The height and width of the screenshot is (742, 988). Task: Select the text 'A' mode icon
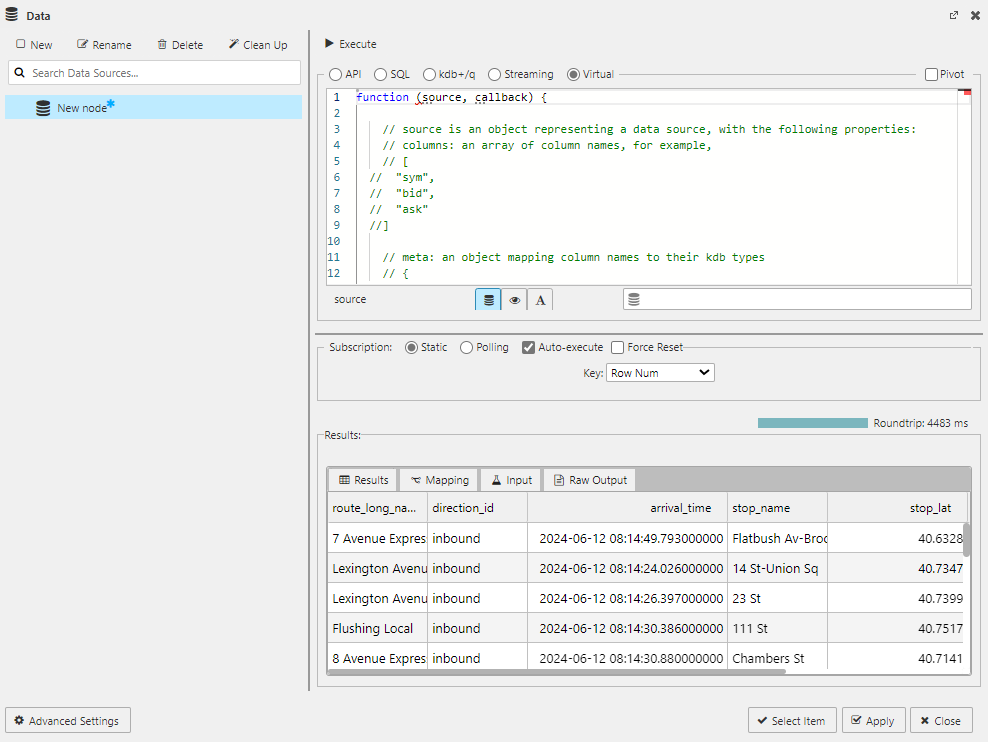[540, 298]
